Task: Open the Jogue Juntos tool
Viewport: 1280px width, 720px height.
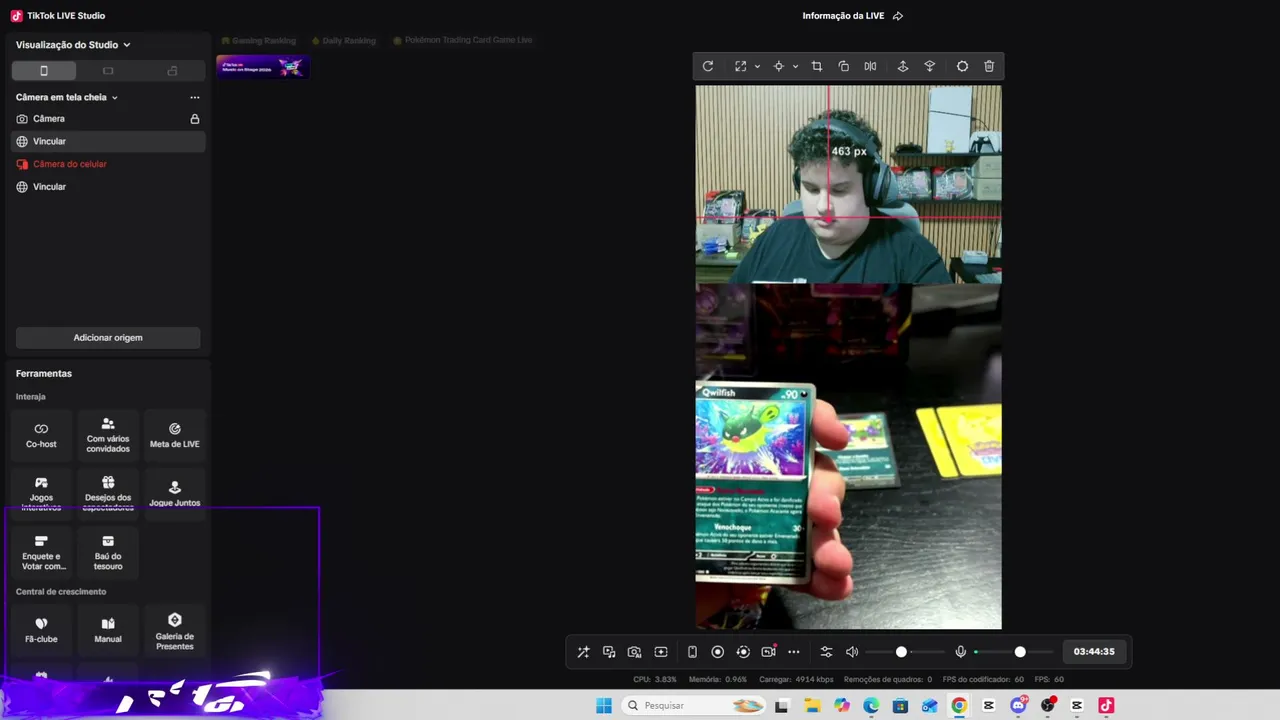Action: [175, 493]
